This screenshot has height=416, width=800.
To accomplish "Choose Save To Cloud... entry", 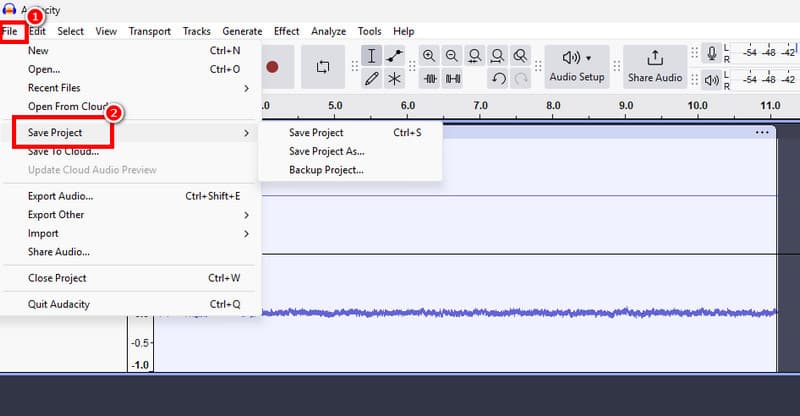I will (130, 151).
